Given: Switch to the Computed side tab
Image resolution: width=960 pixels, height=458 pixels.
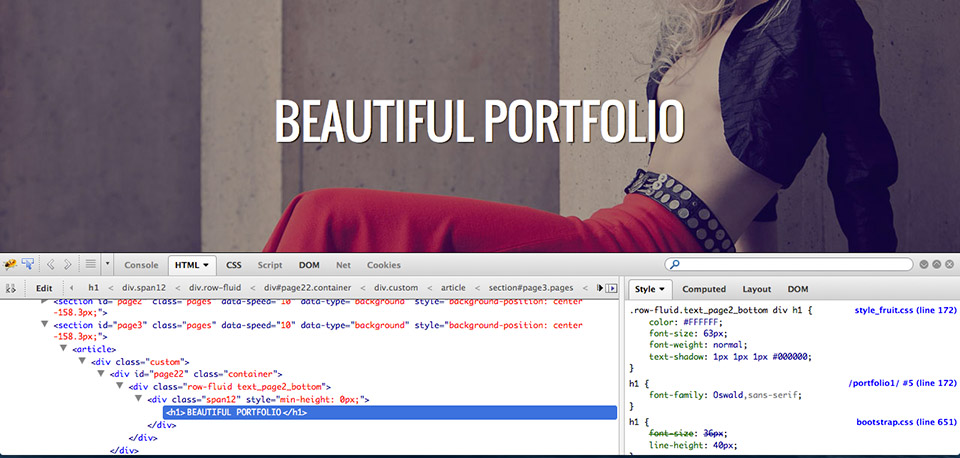Looking at the screenshot, I should pos(704,289).
